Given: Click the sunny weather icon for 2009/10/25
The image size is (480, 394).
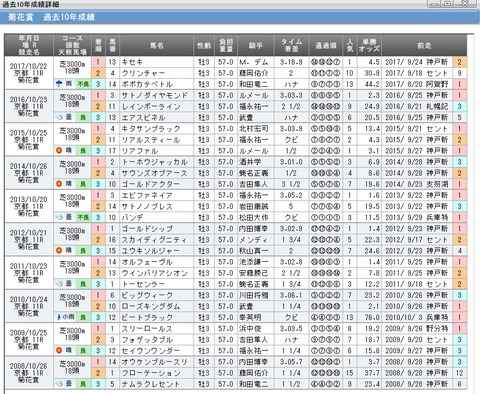Looking at the screenshot, I should tap(59, 351).
